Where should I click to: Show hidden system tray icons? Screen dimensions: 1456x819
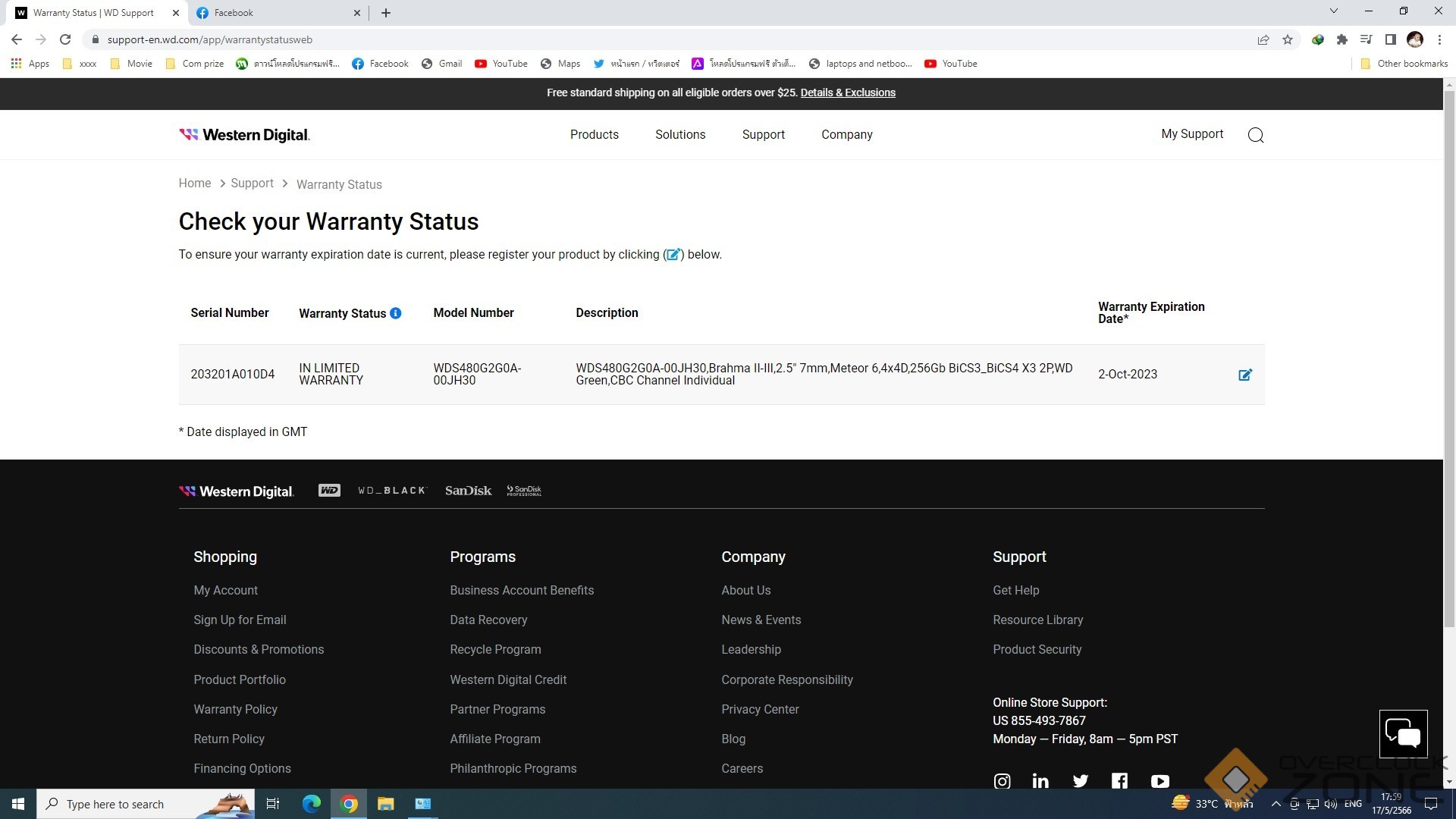point(1276,804)
